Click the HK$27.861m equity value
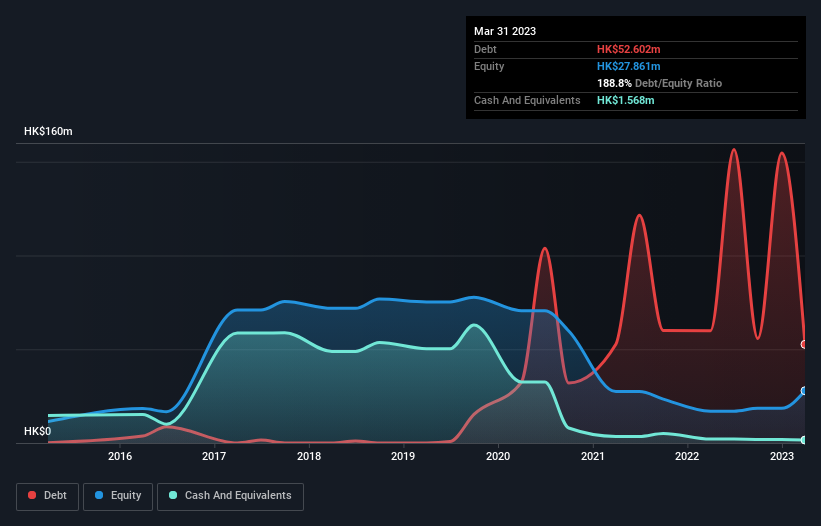 [x=628, y=66]
